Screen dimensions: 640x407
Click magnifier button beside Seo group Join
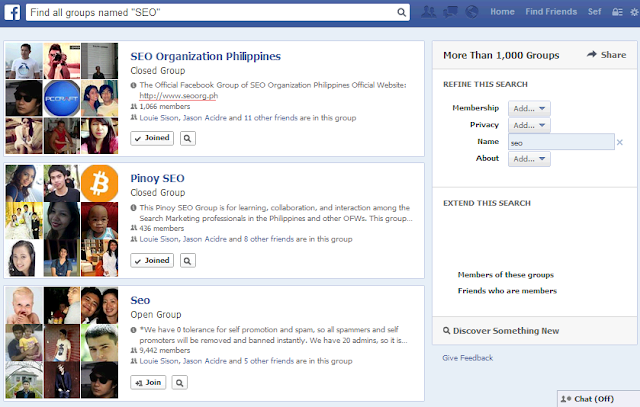coord(180,383)
